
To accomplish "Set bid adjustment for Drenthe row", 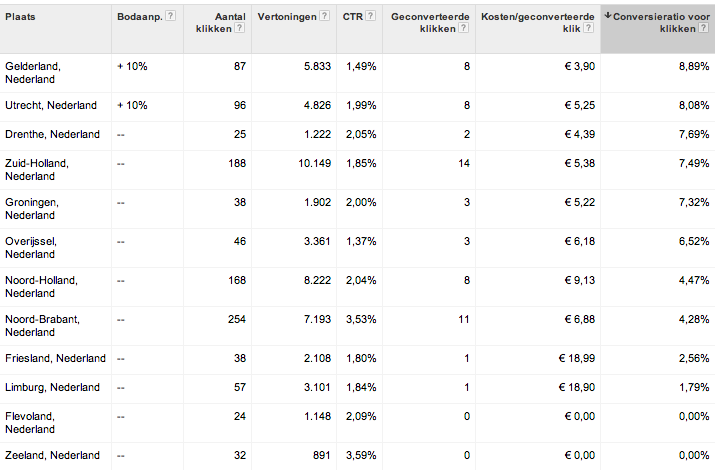I will 121,134.
